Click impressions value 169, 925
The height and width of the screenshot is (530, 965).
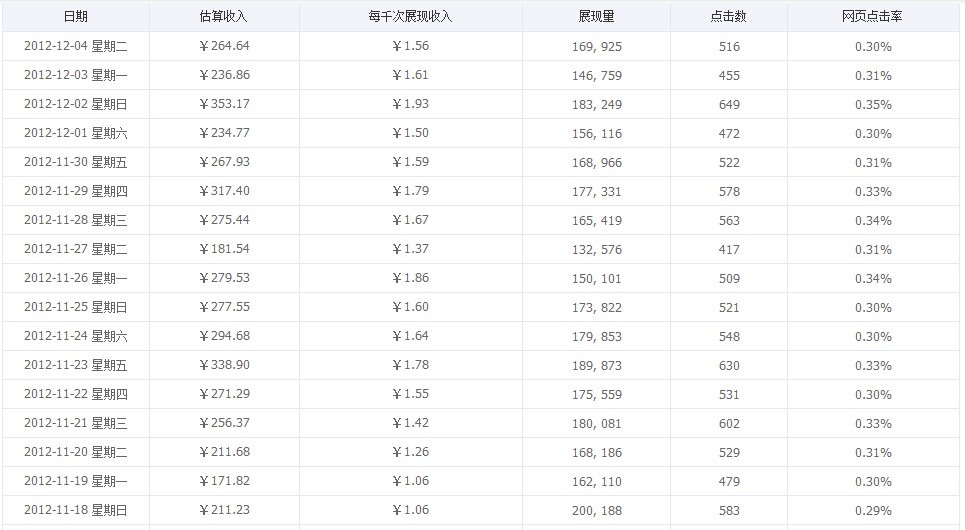[x=596, y=47]
